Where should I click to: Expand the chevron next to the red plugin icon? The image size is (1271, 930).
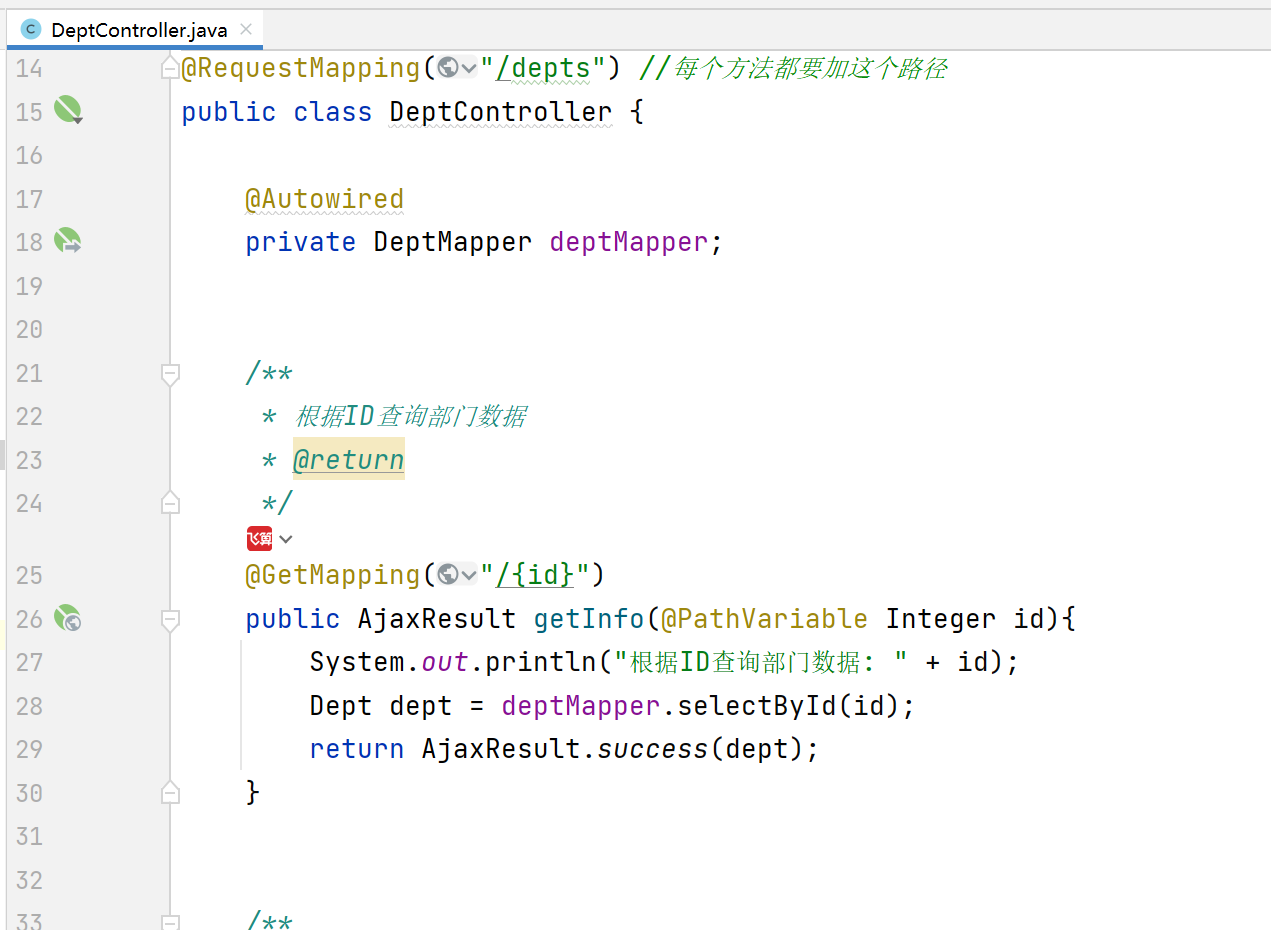tap(286, 540)
